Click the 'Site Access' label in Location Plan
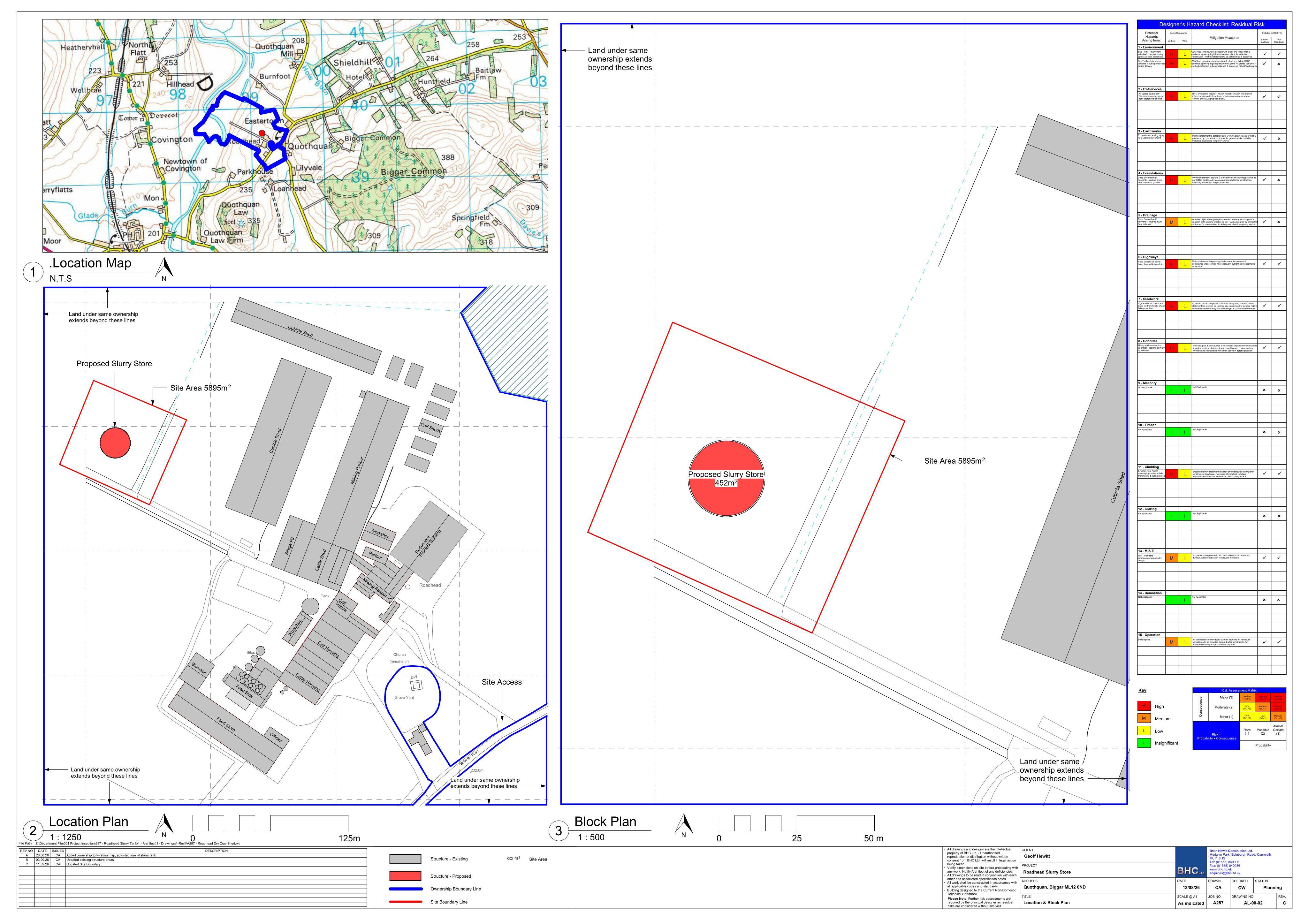Screen dimensions: 1308x924 click(x=501, y=682)
